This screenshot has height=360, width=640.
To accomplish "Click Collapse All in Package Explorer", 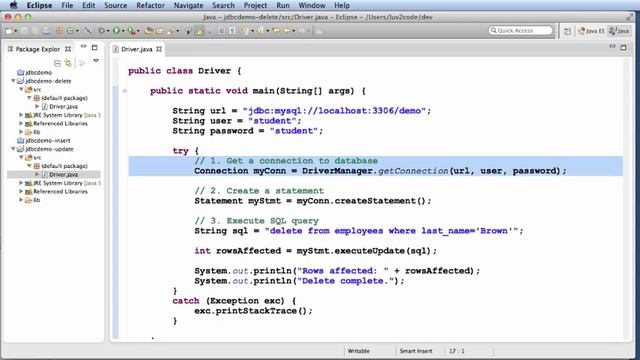I will pos(57,63).
